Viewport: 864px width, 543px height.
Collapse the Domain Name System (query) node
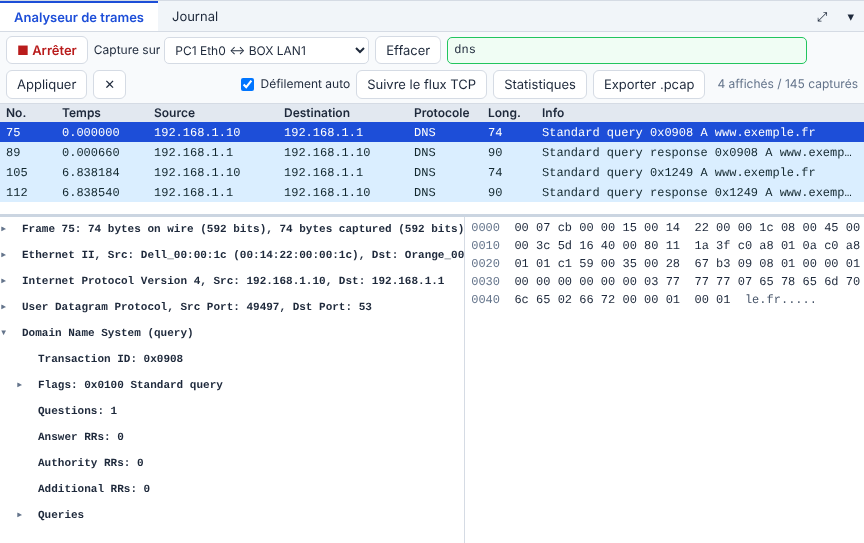click(4, 332)
